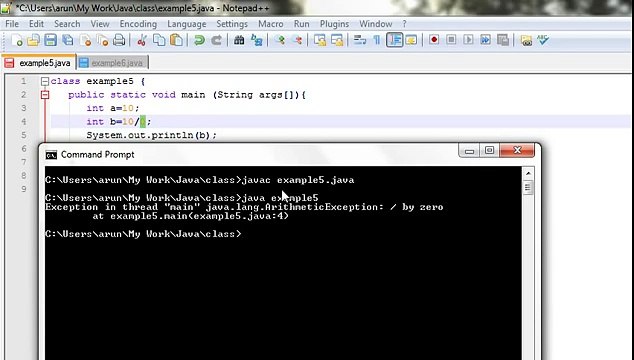
Task: Create a new file with the New icon
Action: point(17,40)
